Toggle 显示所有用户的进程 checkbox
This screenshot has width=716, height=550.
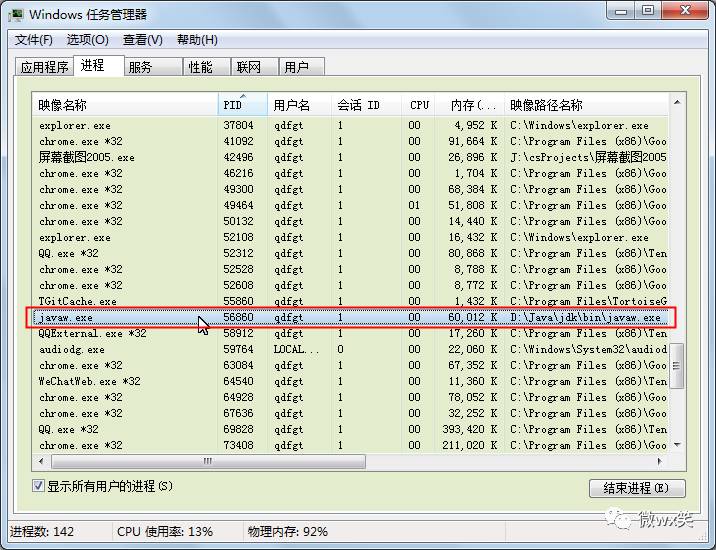coord(38,486)
